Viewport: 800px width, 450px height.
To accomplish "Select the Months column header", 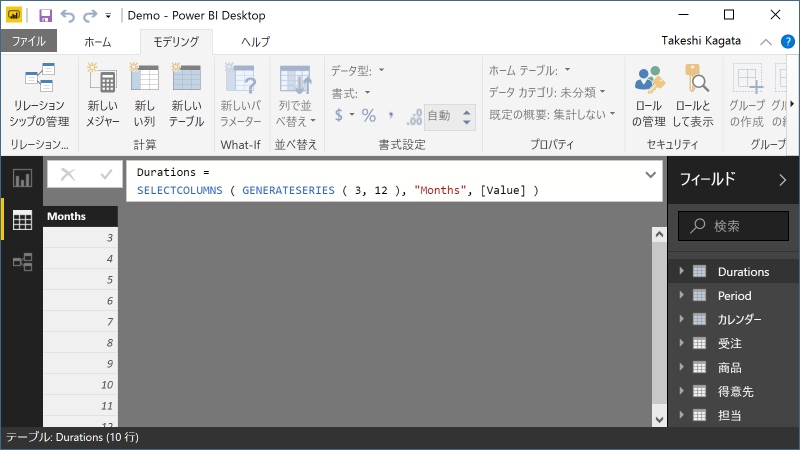I will 81,216.
